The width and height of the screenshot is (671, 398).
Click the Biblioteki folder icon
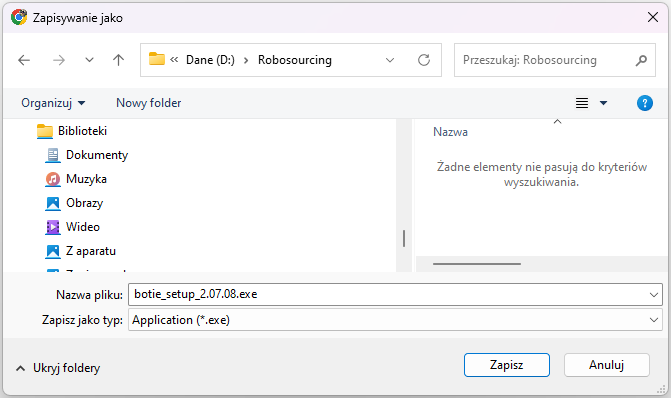(x=45, y=131)
